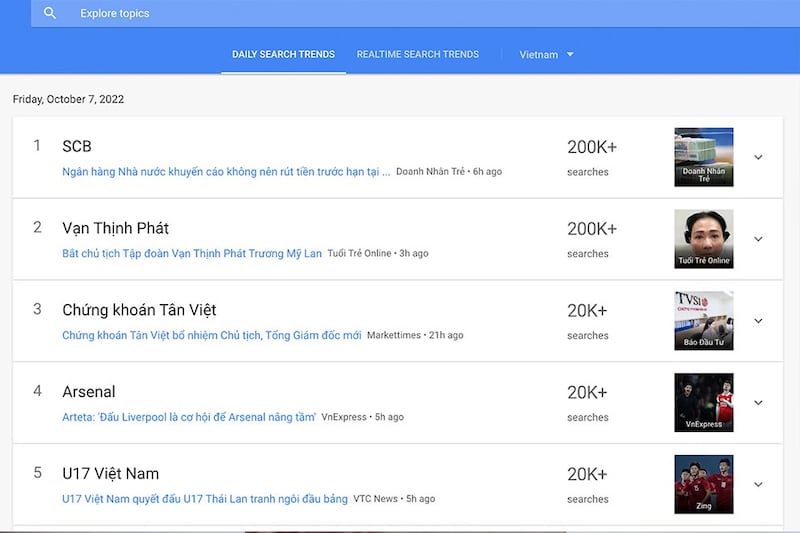Select the U17 Việt Nam trend title
The image size is (800, 533).
pyautogui.click(x=111, y=473)
